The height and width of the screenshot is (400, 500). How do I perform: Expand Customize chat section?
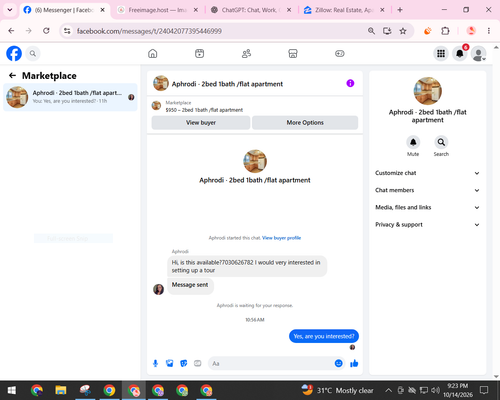[427, 173]
